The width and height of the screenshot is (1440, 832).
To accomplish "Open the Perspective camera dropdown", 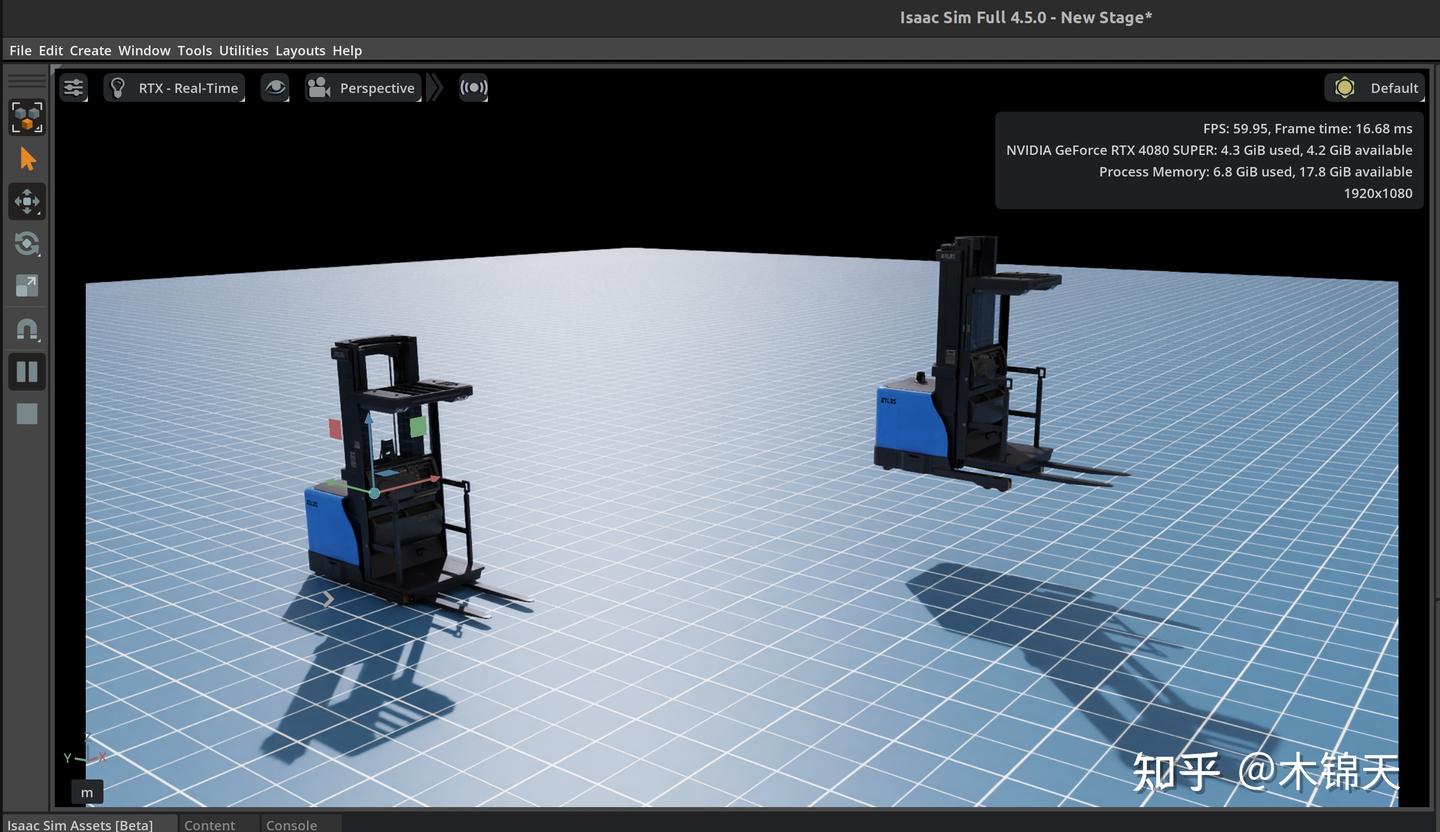I will 363,87.
